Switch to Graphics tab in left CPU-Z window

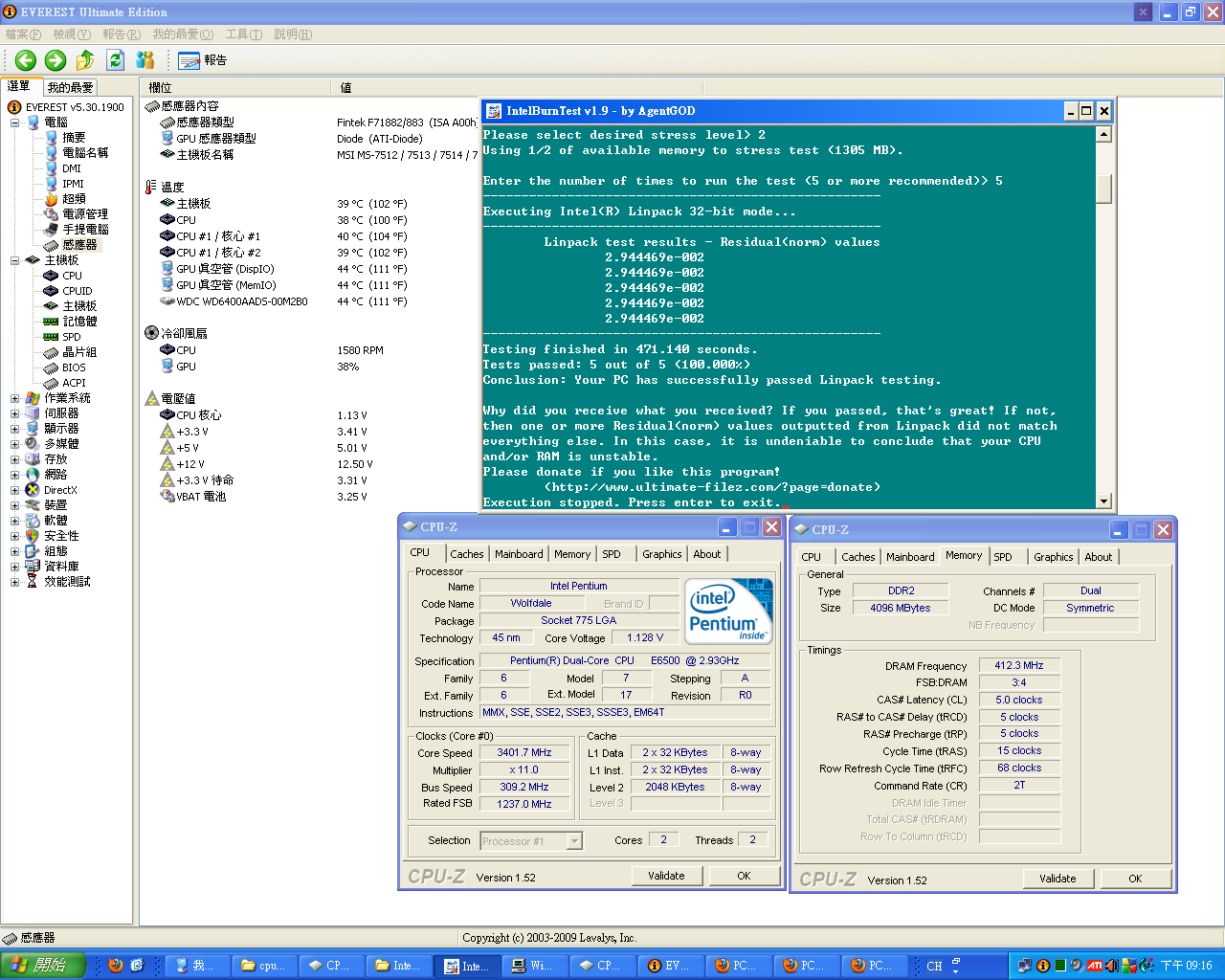coord(662,554)
